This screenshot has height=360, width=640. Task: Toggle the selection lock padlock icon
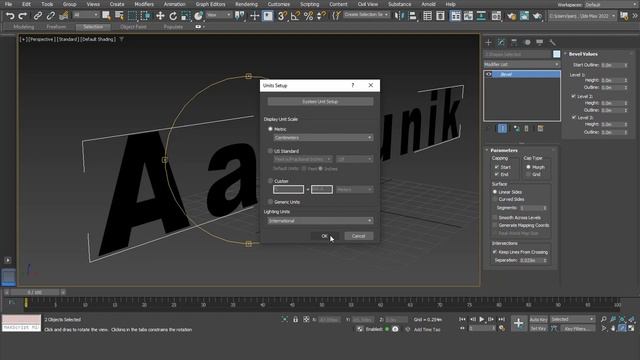pyautogui.click(x=296, y=319)
